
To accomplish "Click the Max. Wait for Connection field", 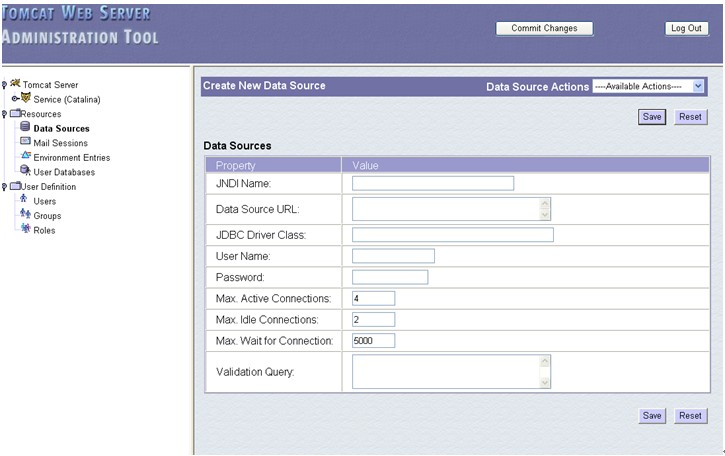I will [x=373, y=340].
